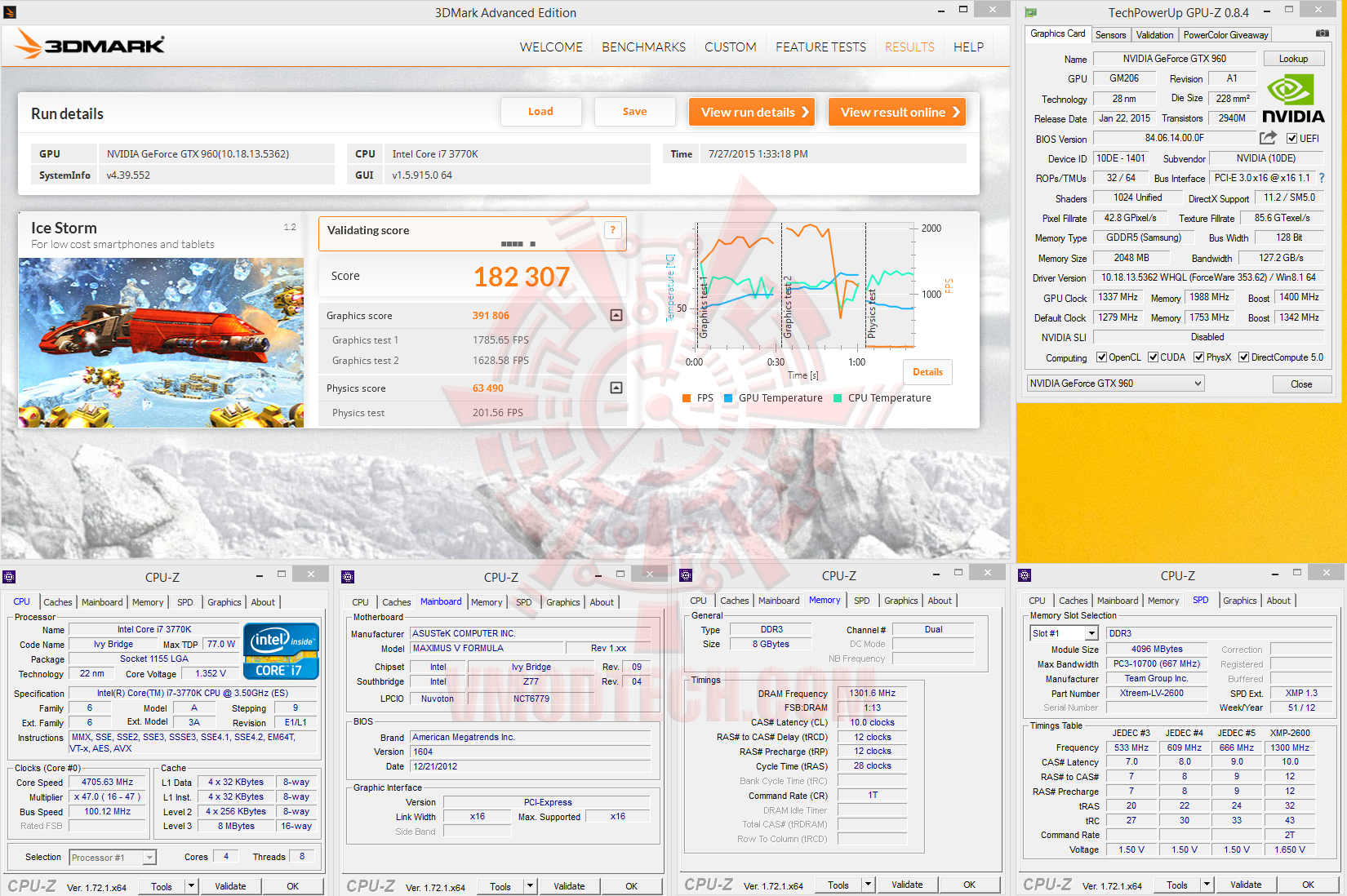
Task: Expand Tools dropdown arrow in CPU-Z CPU window
Action: coord(191,886)
